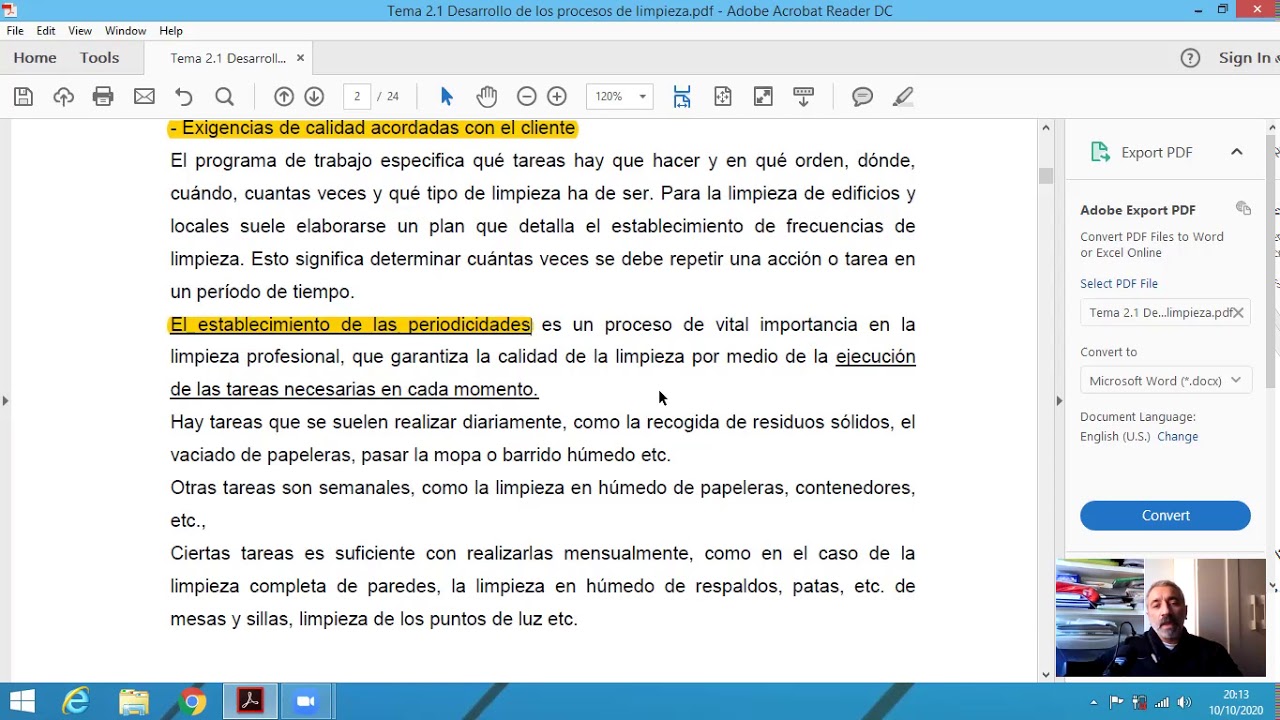Screen dimensions: 1280x720
Task: Click the Change document language link
Action: (x=1177, y=437)
